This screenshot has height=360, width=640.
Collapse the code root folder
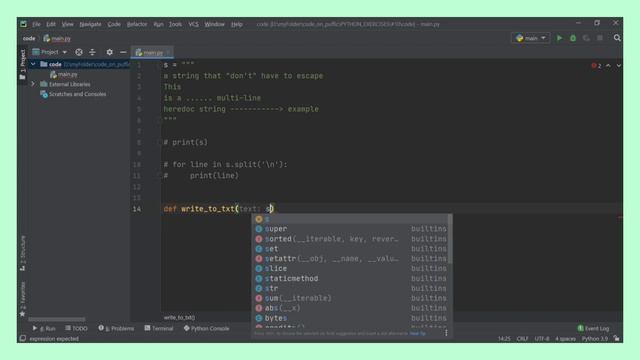(x=33, y=64)
